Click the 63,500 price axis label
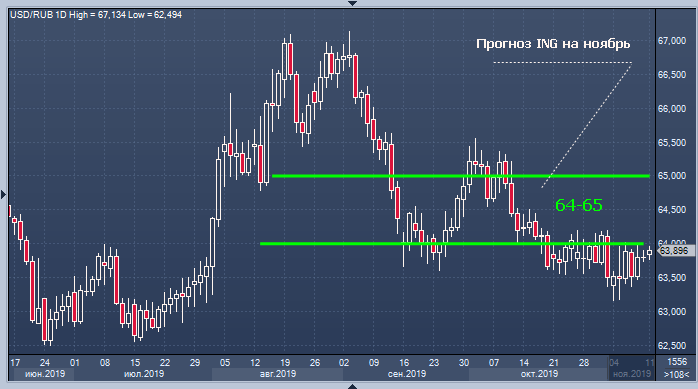Viewport: 698px width, 389px height. click(x=672, y=278)
